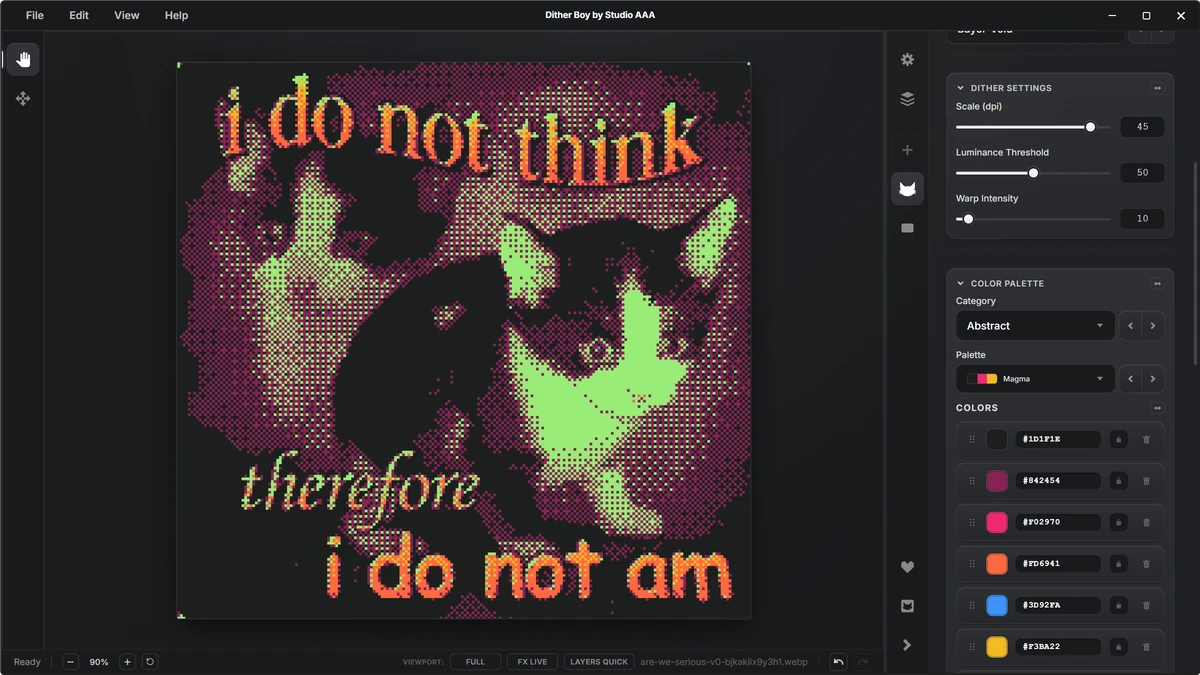Open the View menu

[127, 15]
